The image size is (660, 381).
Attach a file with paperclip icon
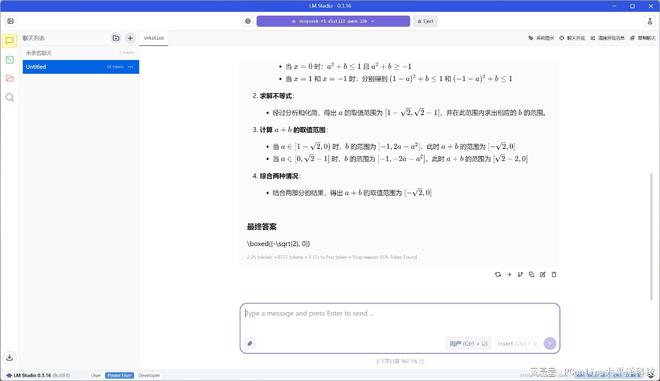[250, 343]
